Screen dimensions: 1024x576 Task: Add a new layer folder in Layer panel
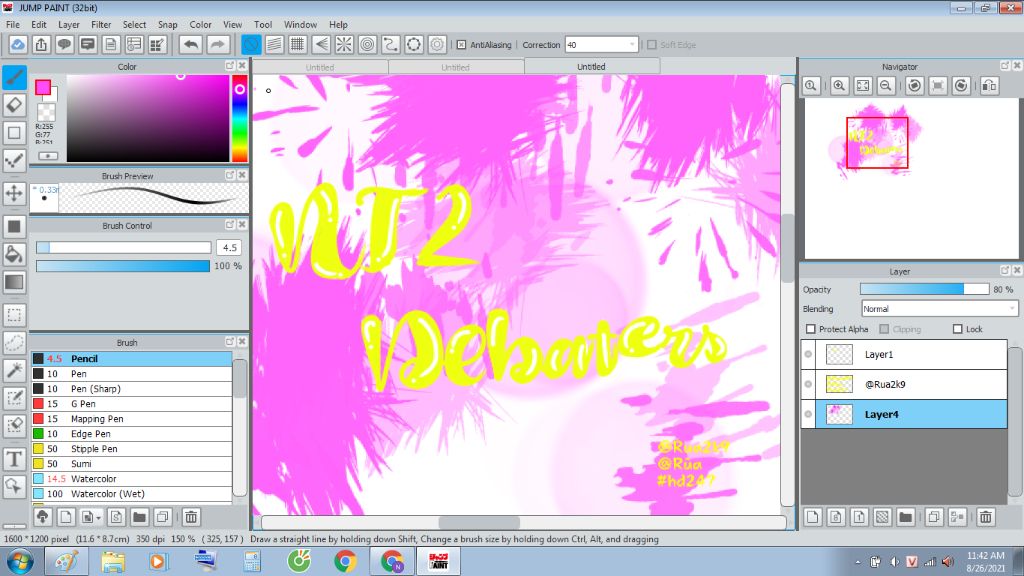(905, 517)
